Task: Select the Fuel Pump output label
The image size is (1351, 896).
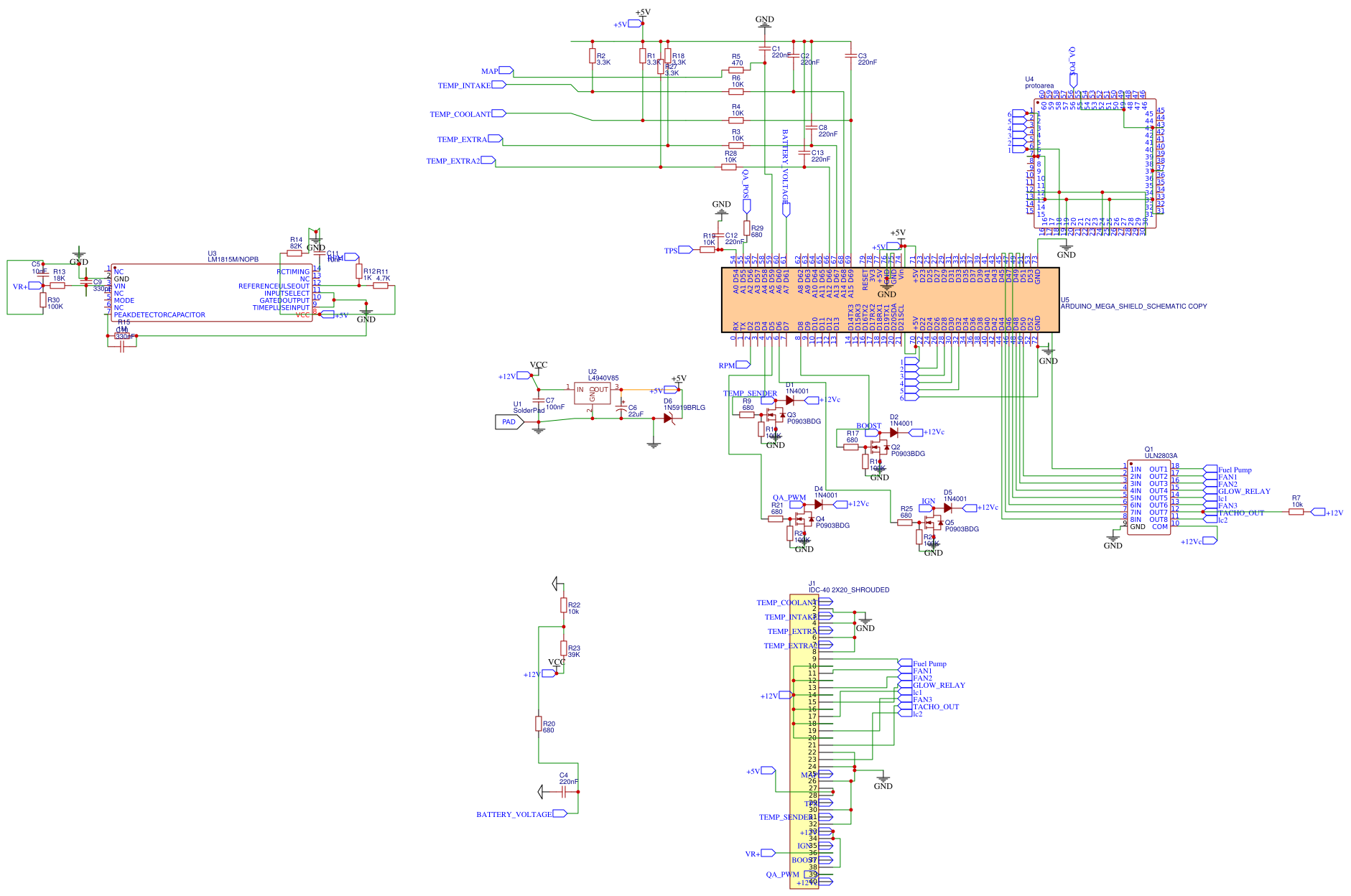Action: pyautogui.click(x=1236, y=470)
